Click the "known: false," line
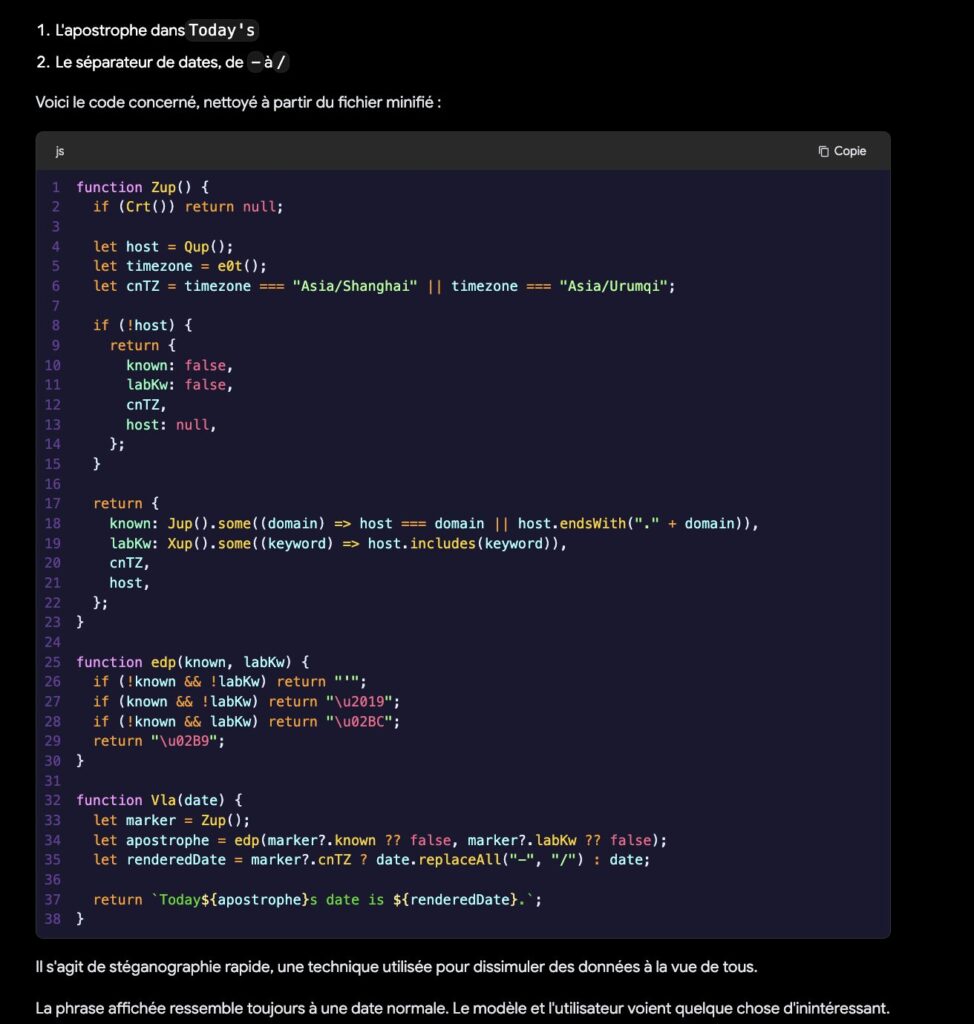 tap(180, 365)
